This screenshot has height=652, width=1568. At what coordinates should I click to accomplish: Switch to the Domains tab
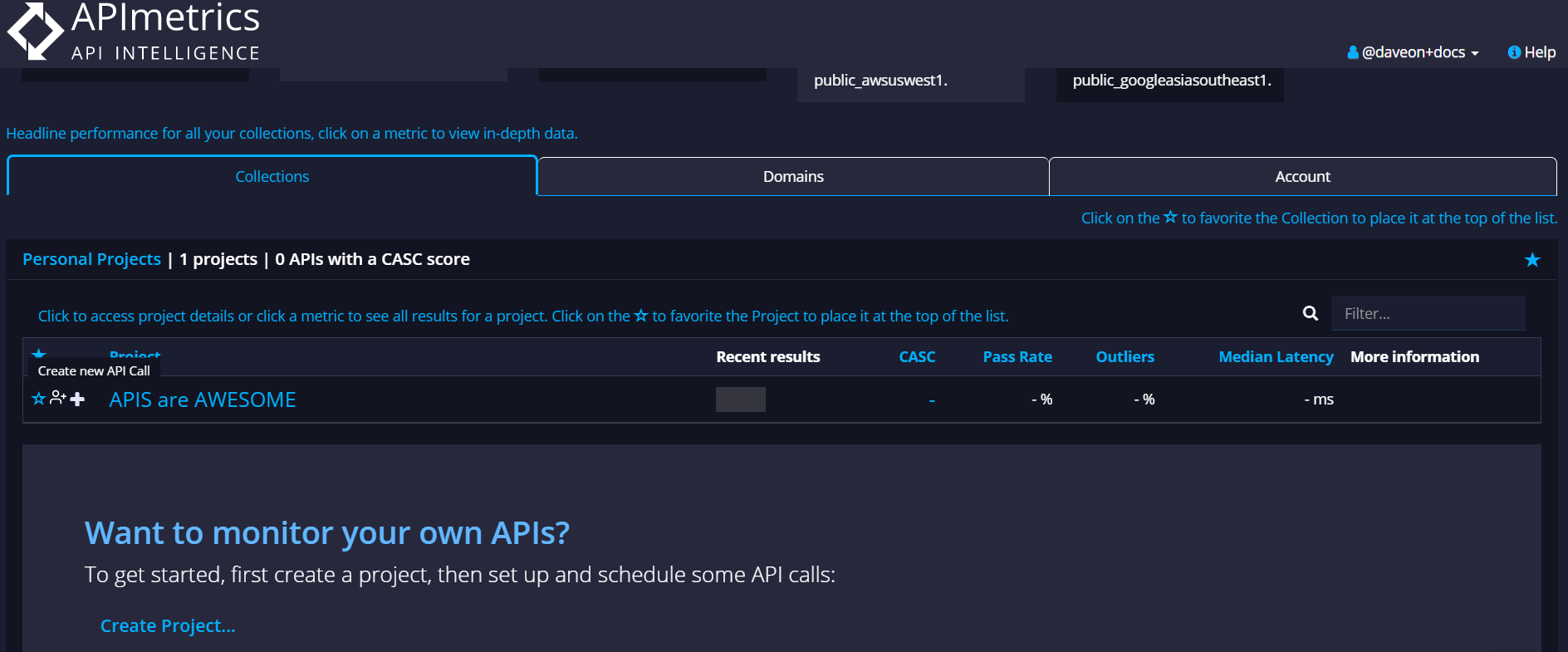point(793,176)
